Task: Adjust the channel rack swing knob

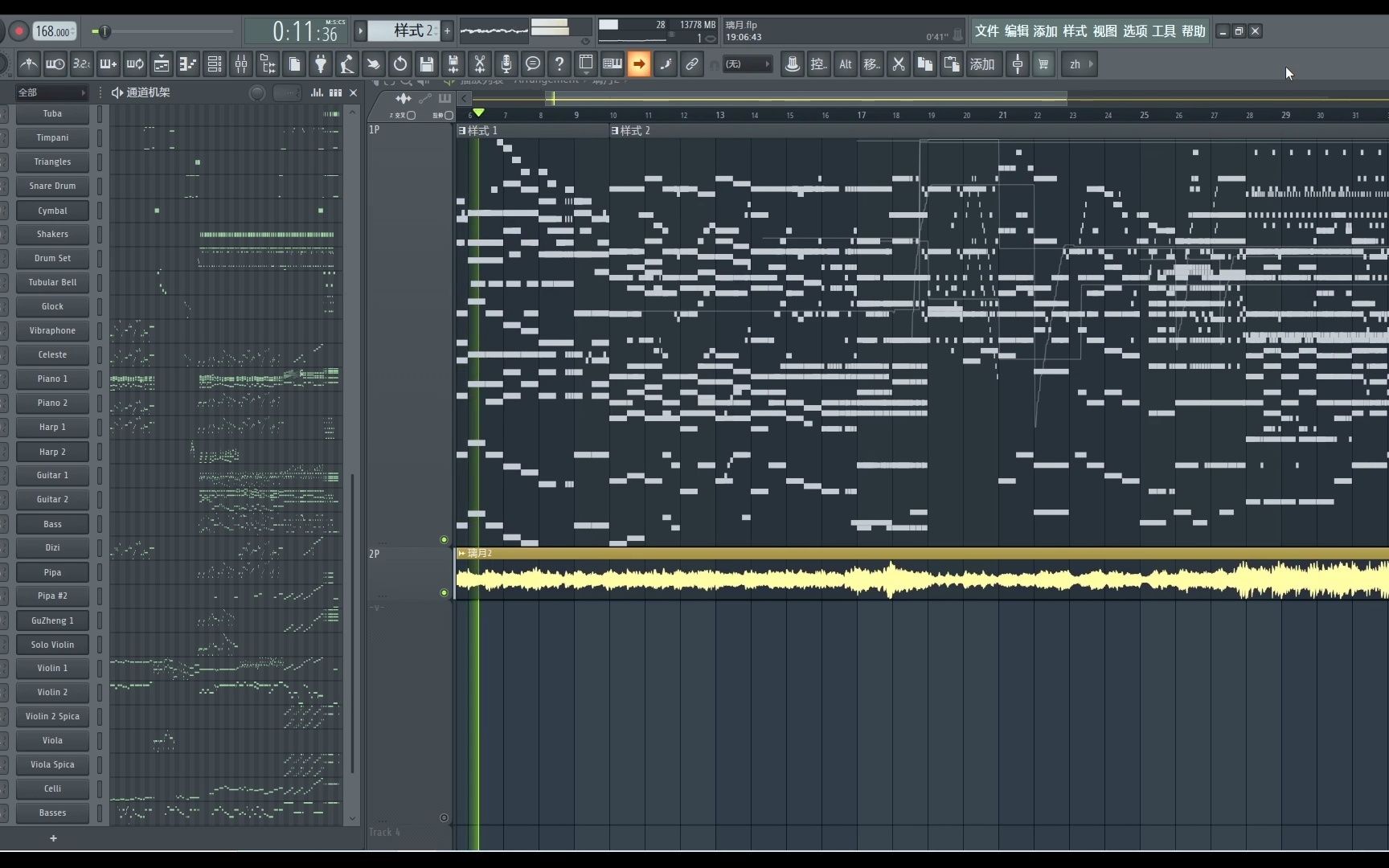Action: coord(257,93)
